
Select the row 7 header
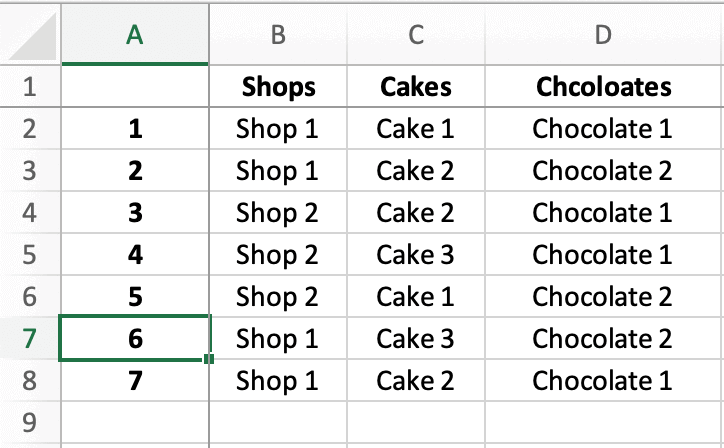(x=29, y=339)
